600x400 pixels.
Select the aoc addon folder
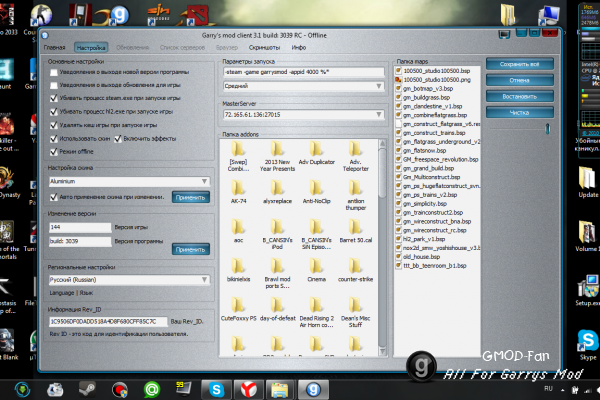(x=238, y=231)
